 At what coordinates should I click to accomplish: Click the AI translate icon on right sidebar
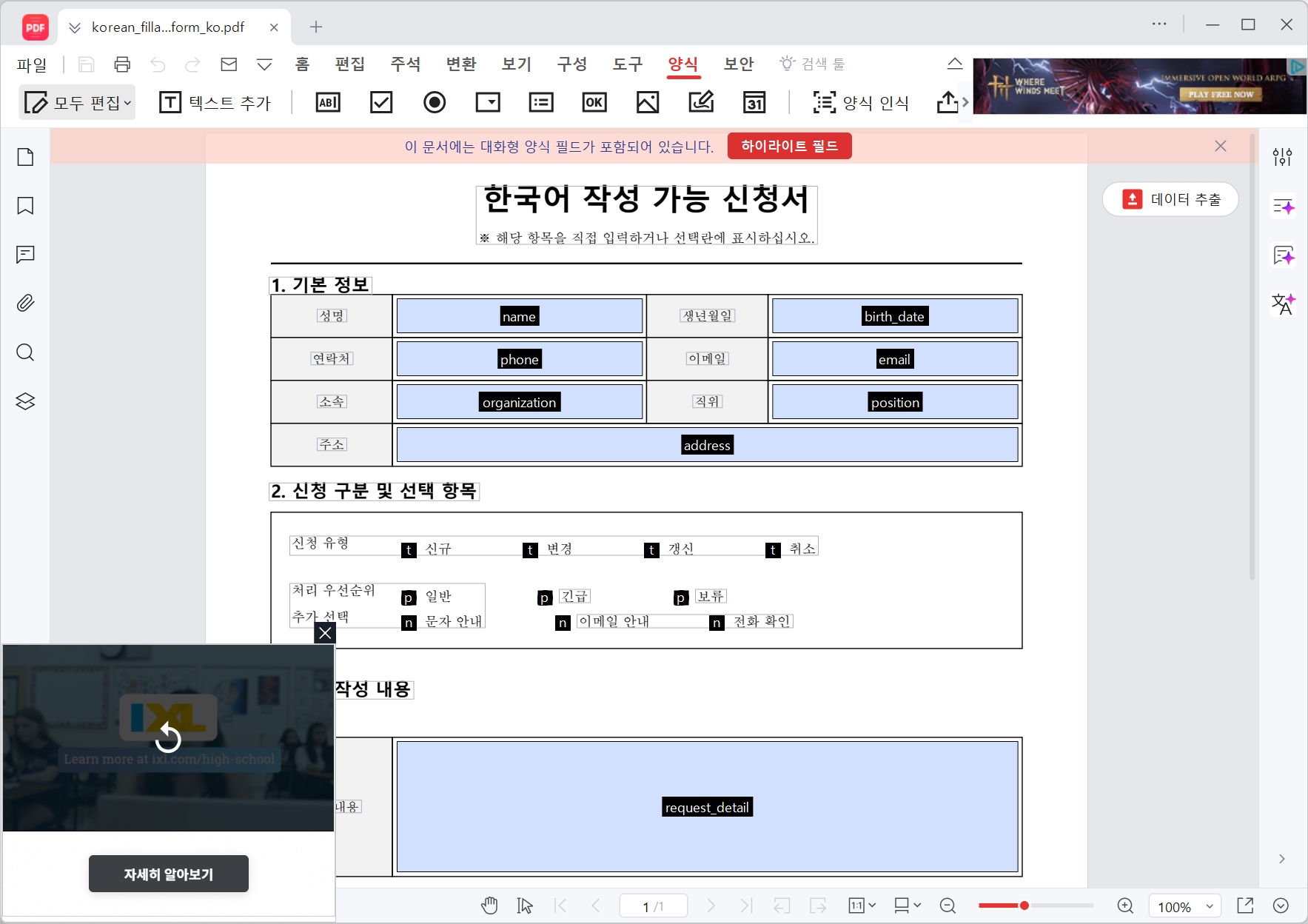[1283, 304]
